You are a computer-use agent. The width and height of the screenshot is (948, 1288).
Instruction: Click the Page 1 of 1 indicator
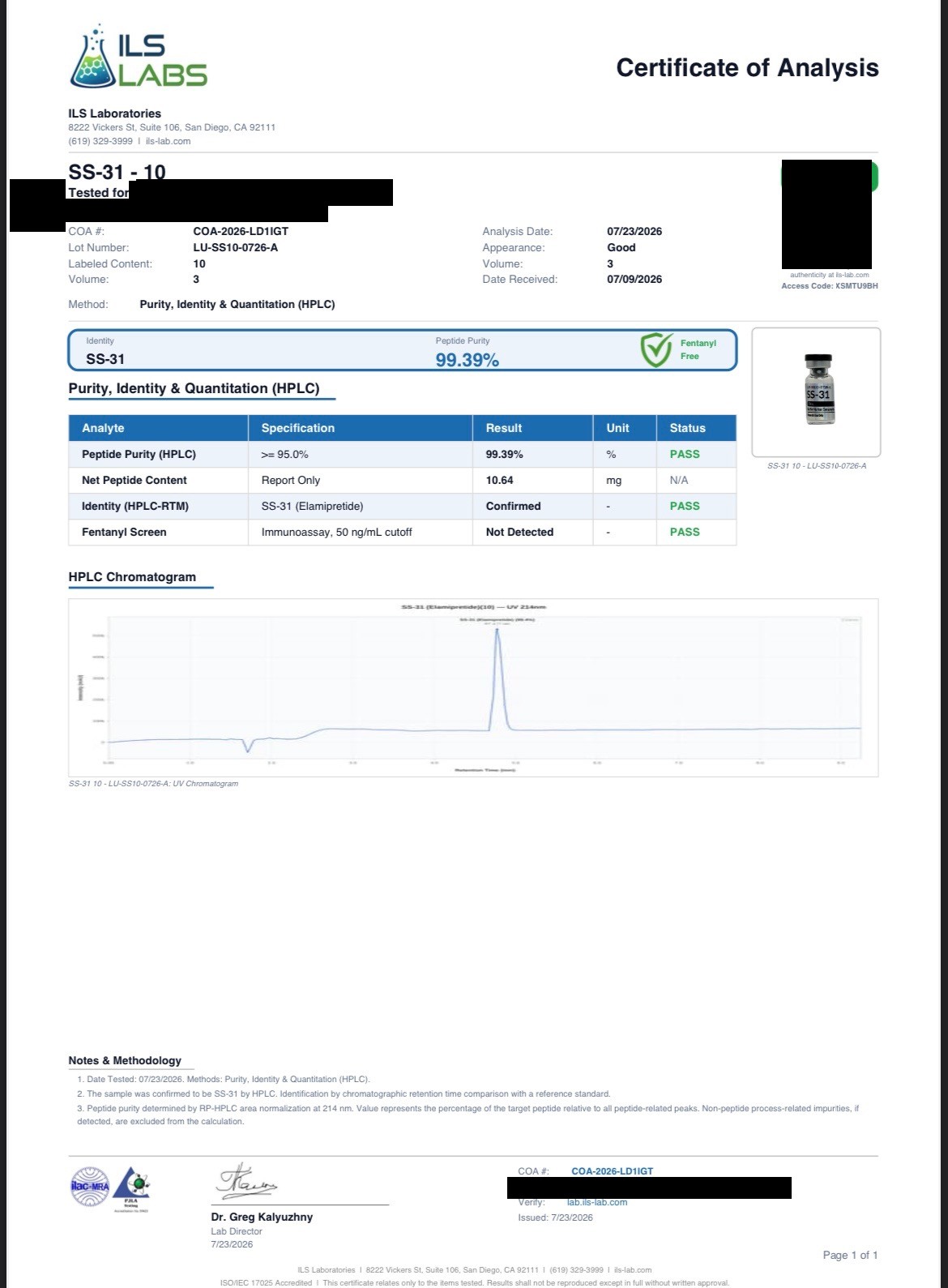(x=850, y=1255)
